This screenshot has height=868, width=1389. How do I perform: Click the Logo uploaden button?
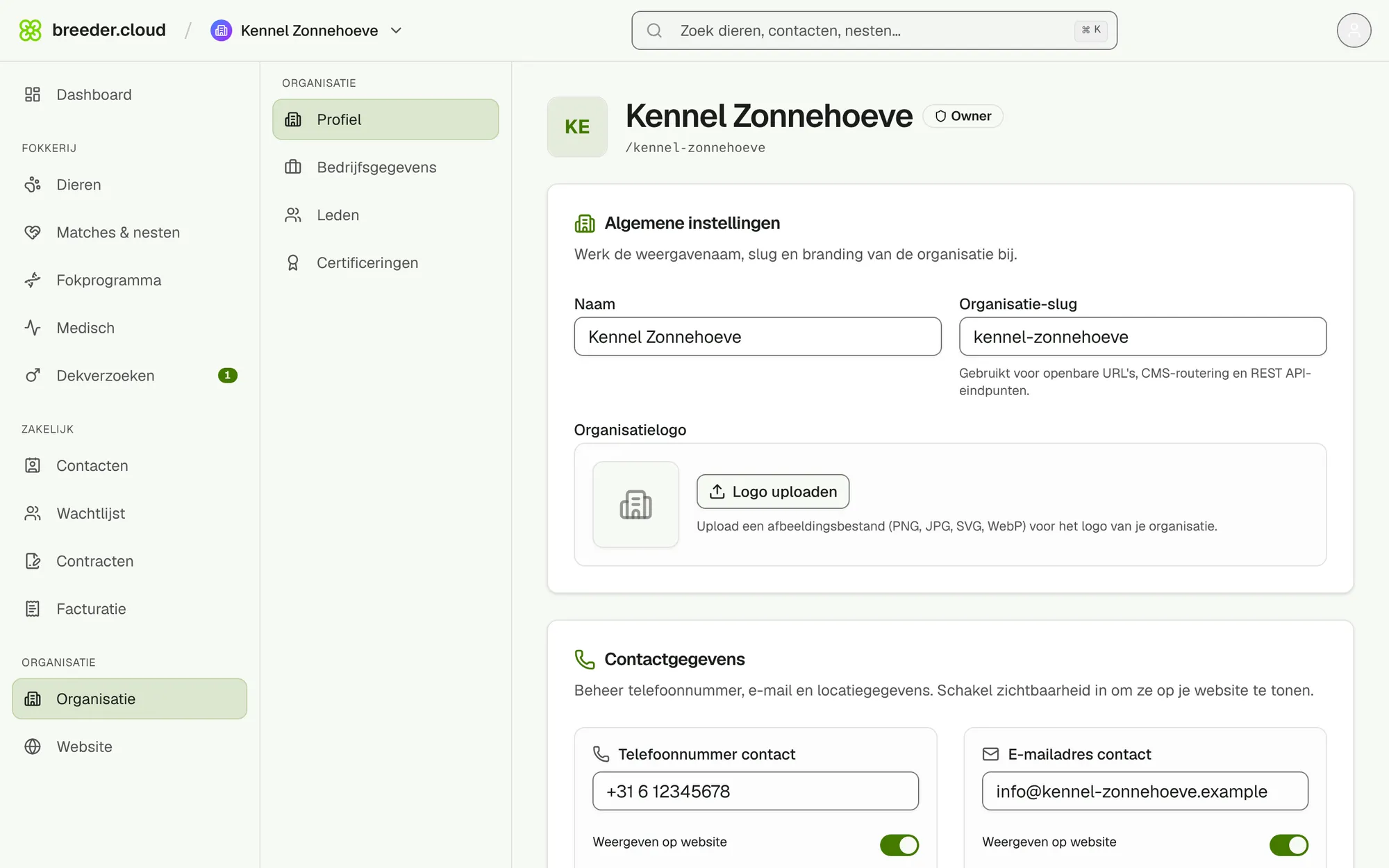773,492
